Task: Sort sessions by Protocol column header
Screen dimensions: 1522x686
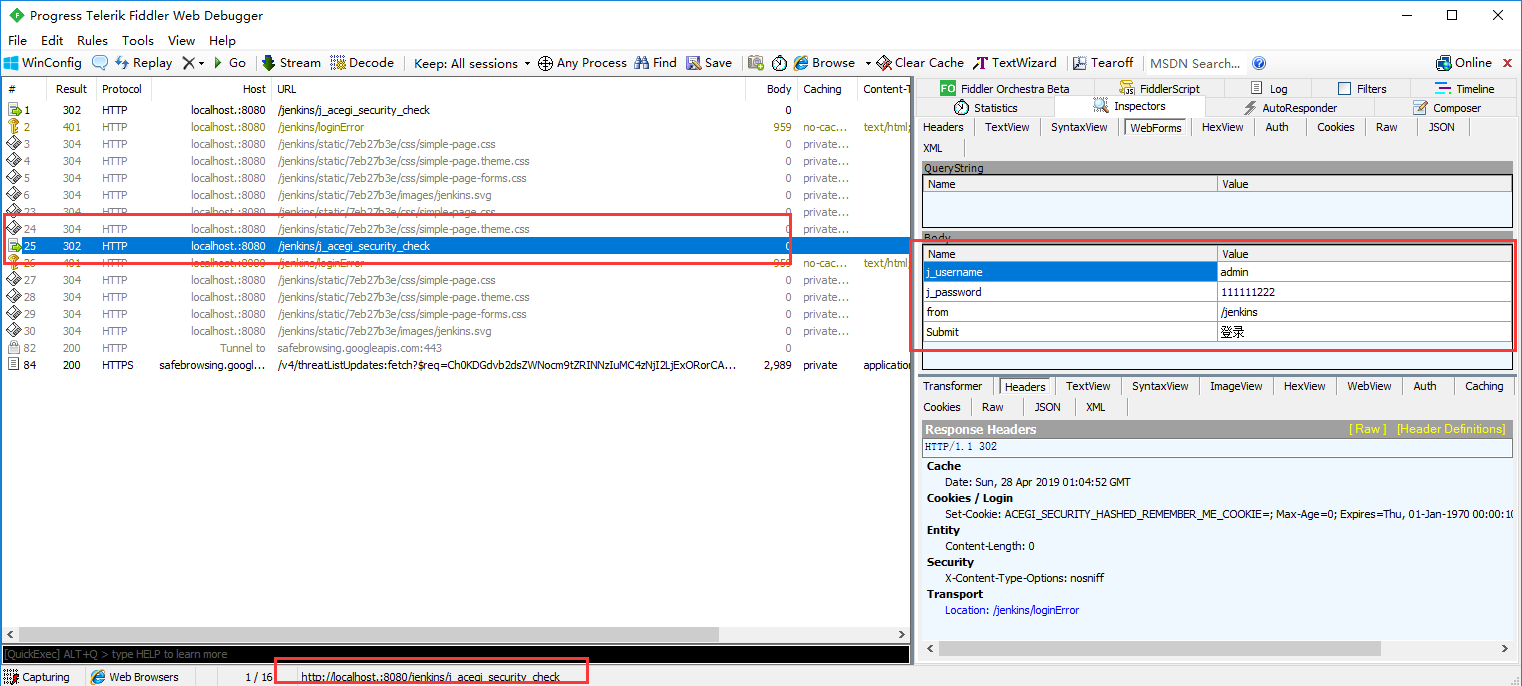Action: pos(122,89)
